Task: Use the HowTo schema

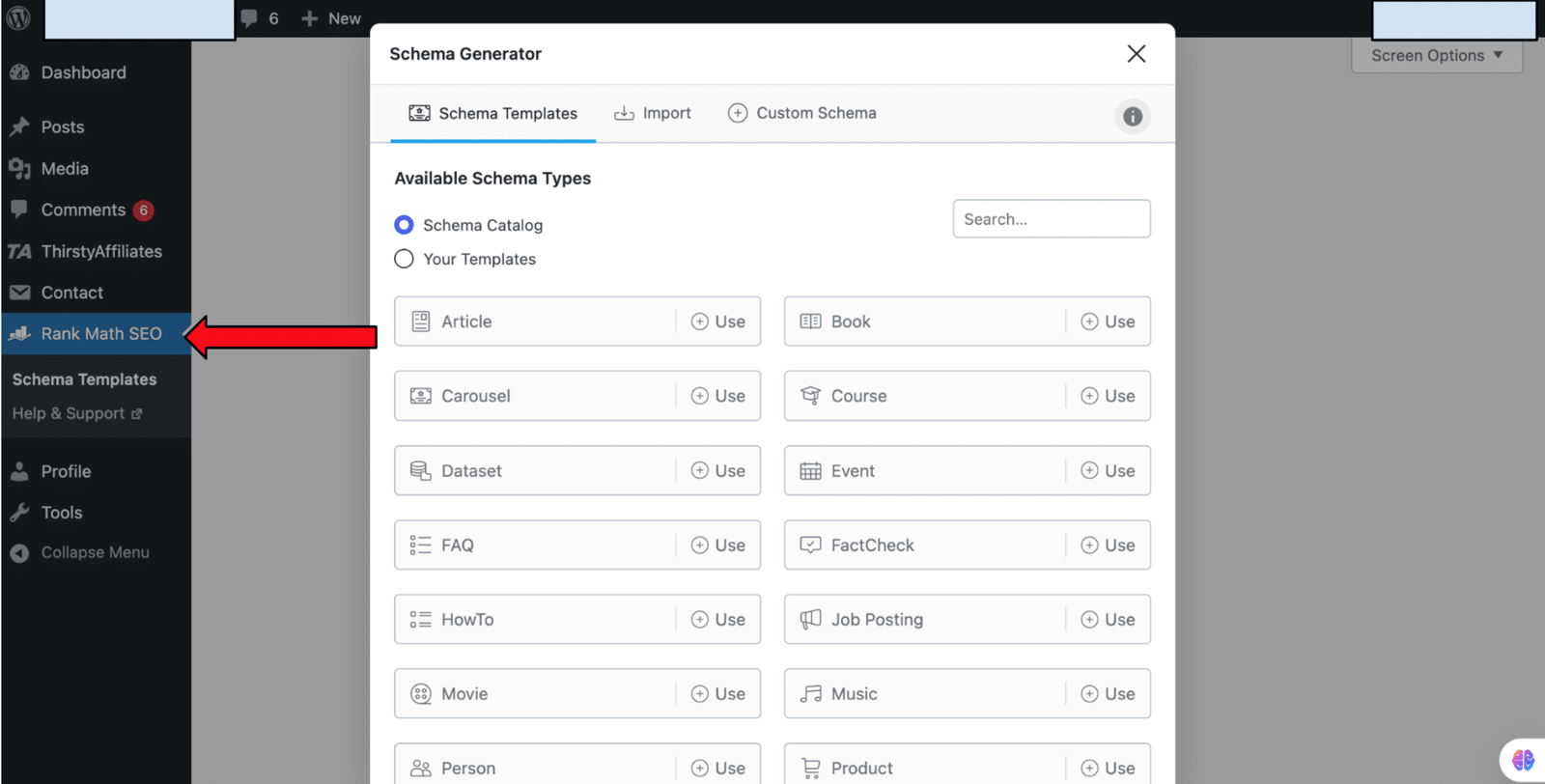Action: click(718, 620)
